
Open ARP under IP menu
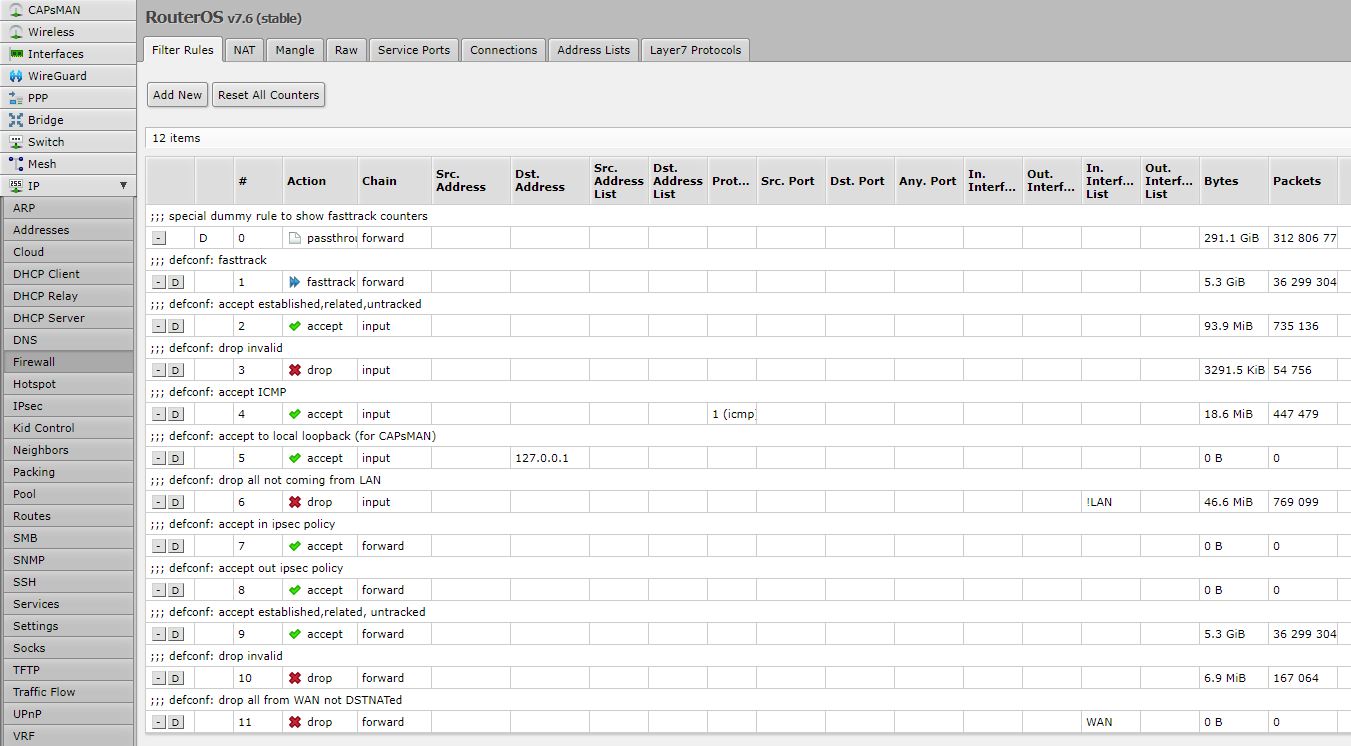pyautogui.click(x=67, y=208)
